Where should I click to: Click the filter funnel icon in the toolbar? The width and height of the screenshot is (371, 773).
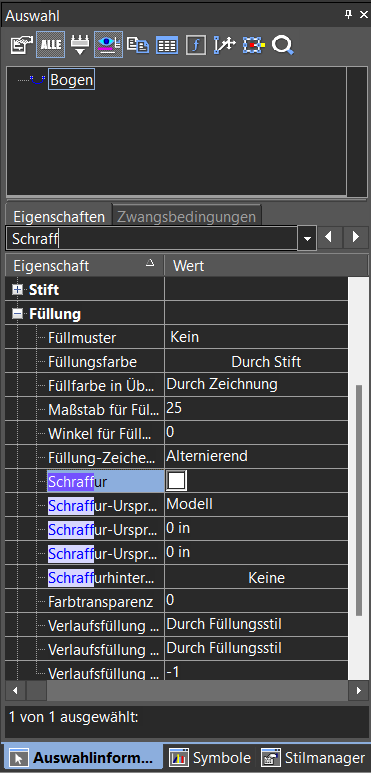[79, 45]
